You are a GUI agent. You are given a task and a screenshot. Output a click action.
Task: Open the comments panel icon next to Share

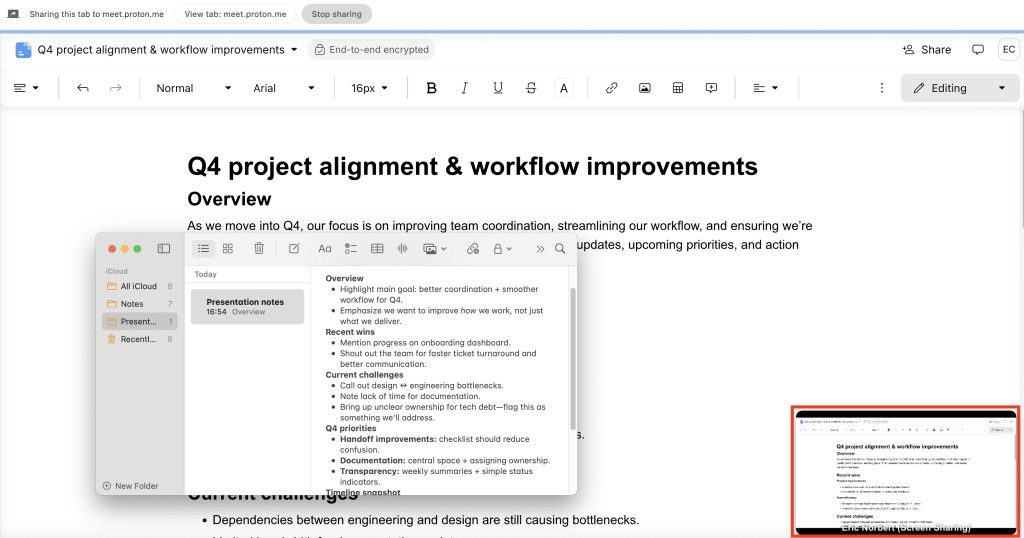978,50
